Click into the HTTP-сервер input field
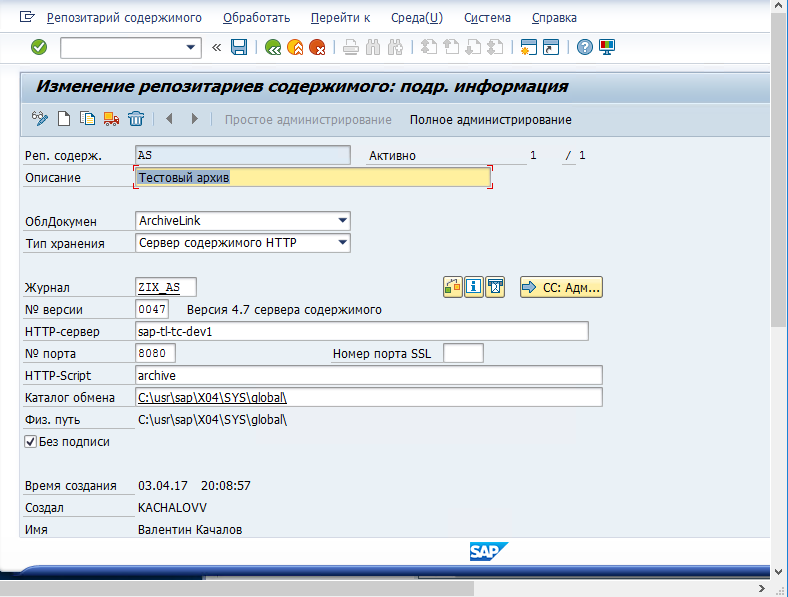 tap(361, 331)
